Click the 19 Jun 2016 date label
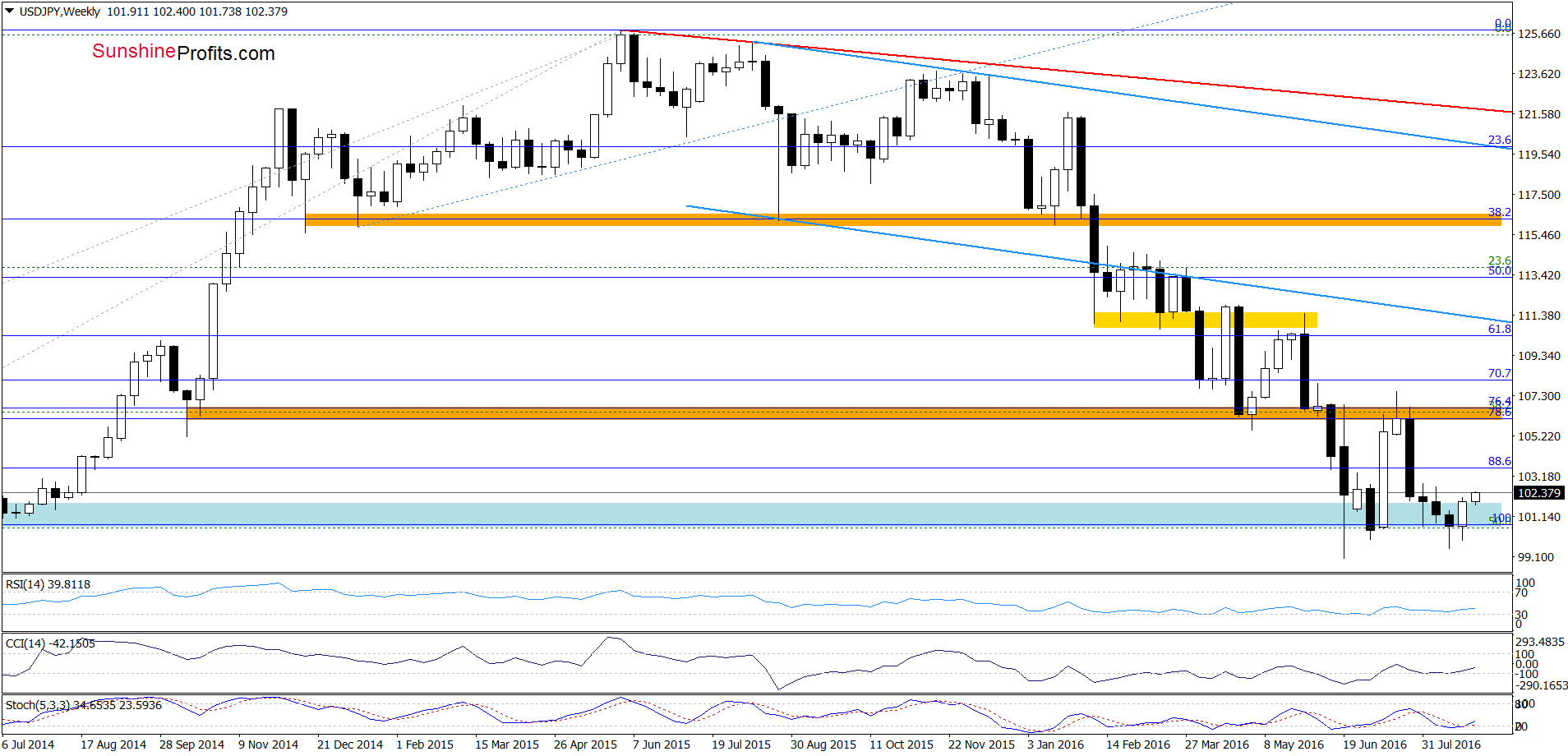1568x756 pixels. tap(1375, 744)
